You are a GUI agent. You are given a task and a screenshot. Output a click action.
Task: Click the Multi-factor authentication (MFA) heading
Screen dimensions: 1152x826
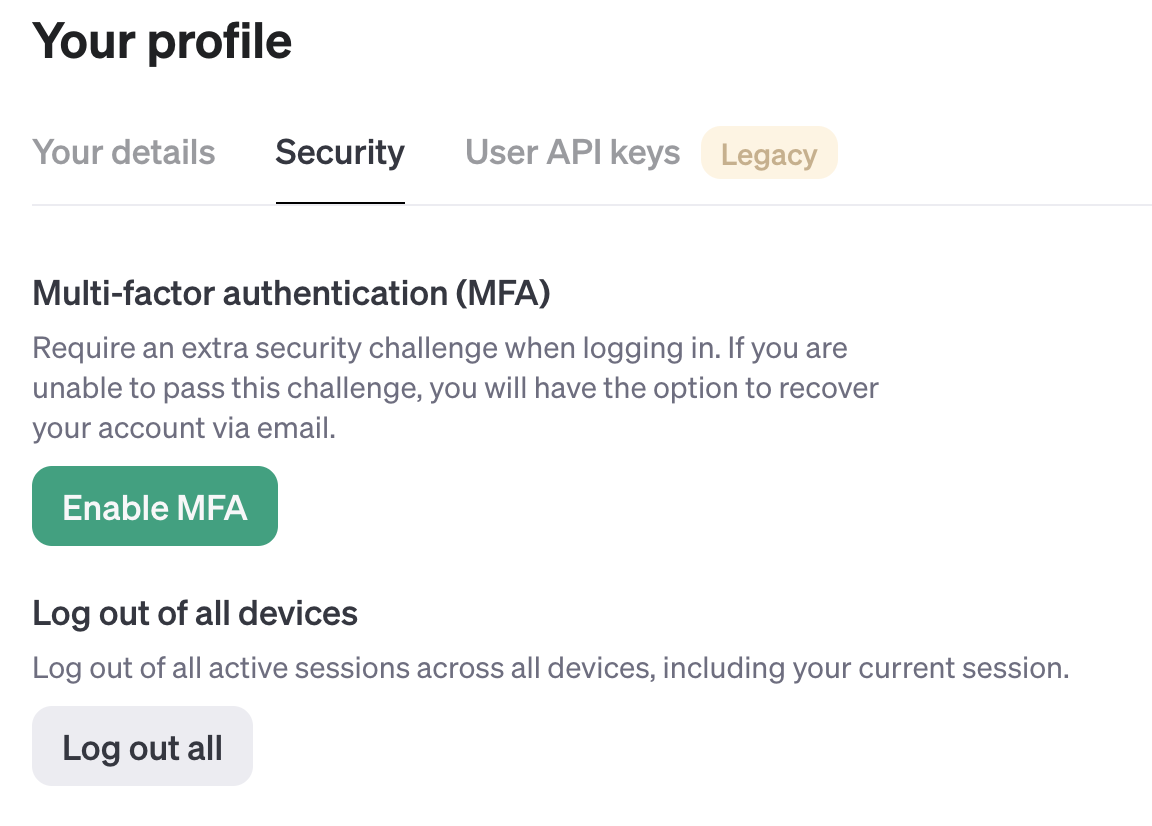(292, 293)
